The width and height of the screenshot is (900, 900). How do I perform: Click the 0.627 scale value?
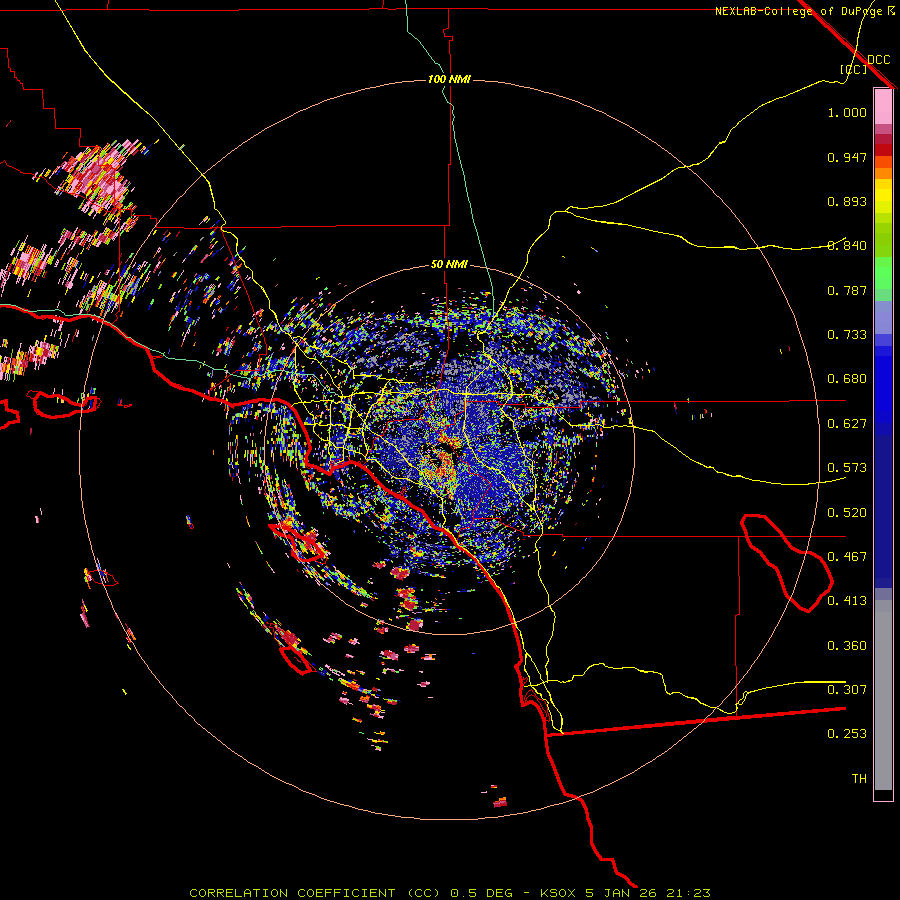pyautogui.click(x=847, y=424)
